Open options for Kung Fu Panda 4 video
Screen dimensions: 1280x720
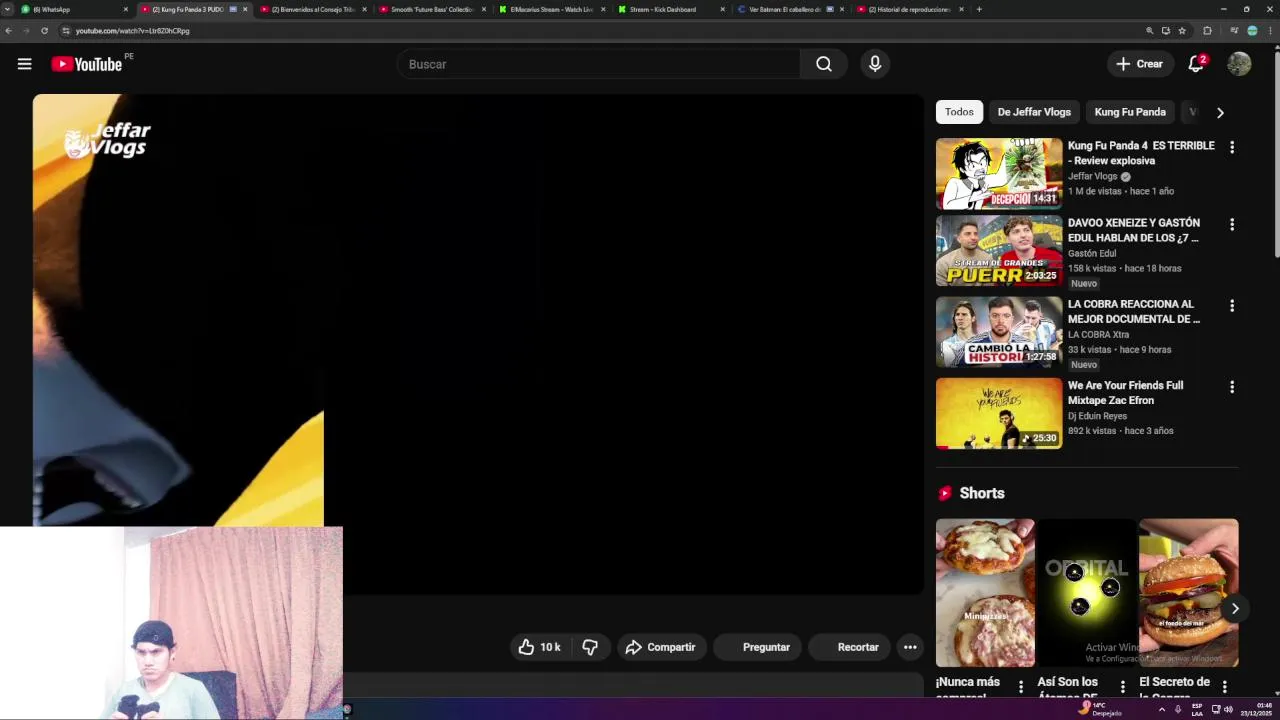pos(1232,147)
